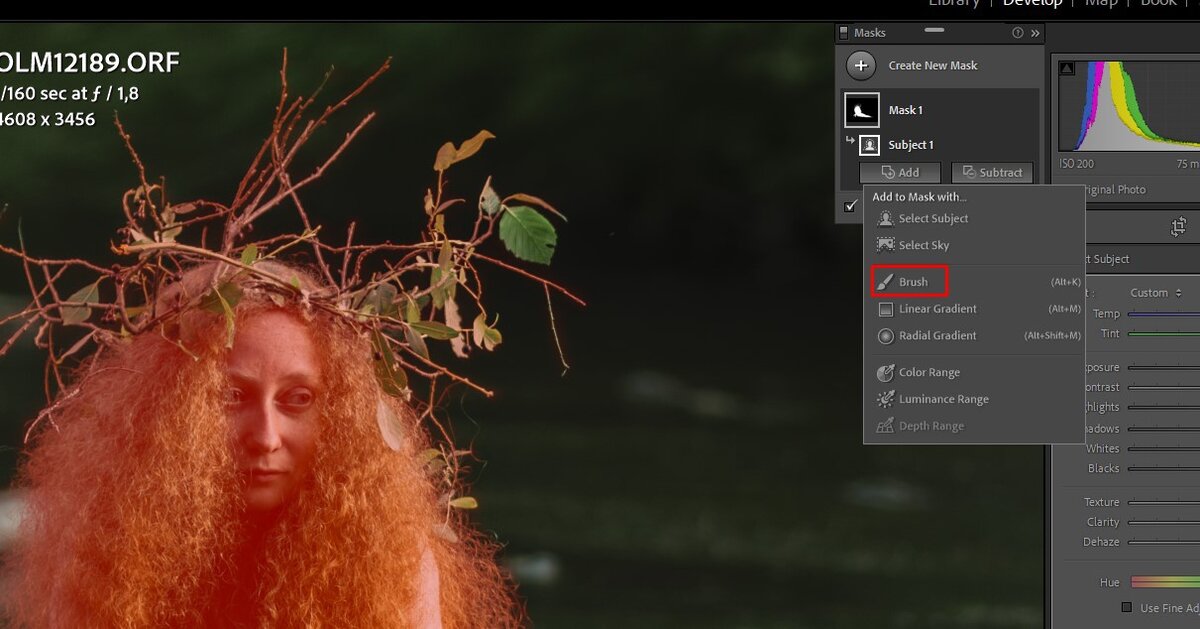Click the Tint slider track

(x=1164, y=334)
